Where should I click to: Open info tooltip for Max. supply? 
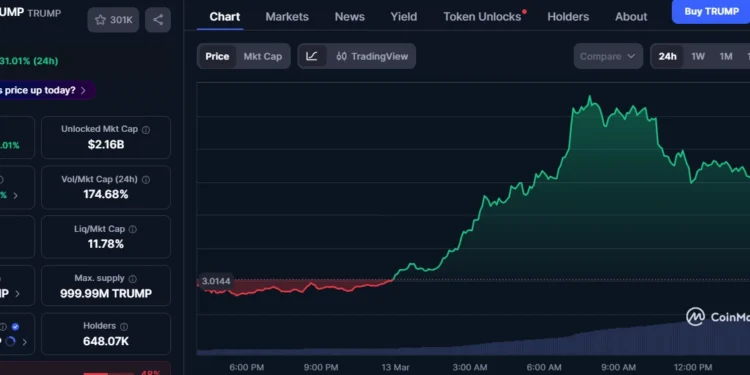pyautogui.click(x=132, y=279)
